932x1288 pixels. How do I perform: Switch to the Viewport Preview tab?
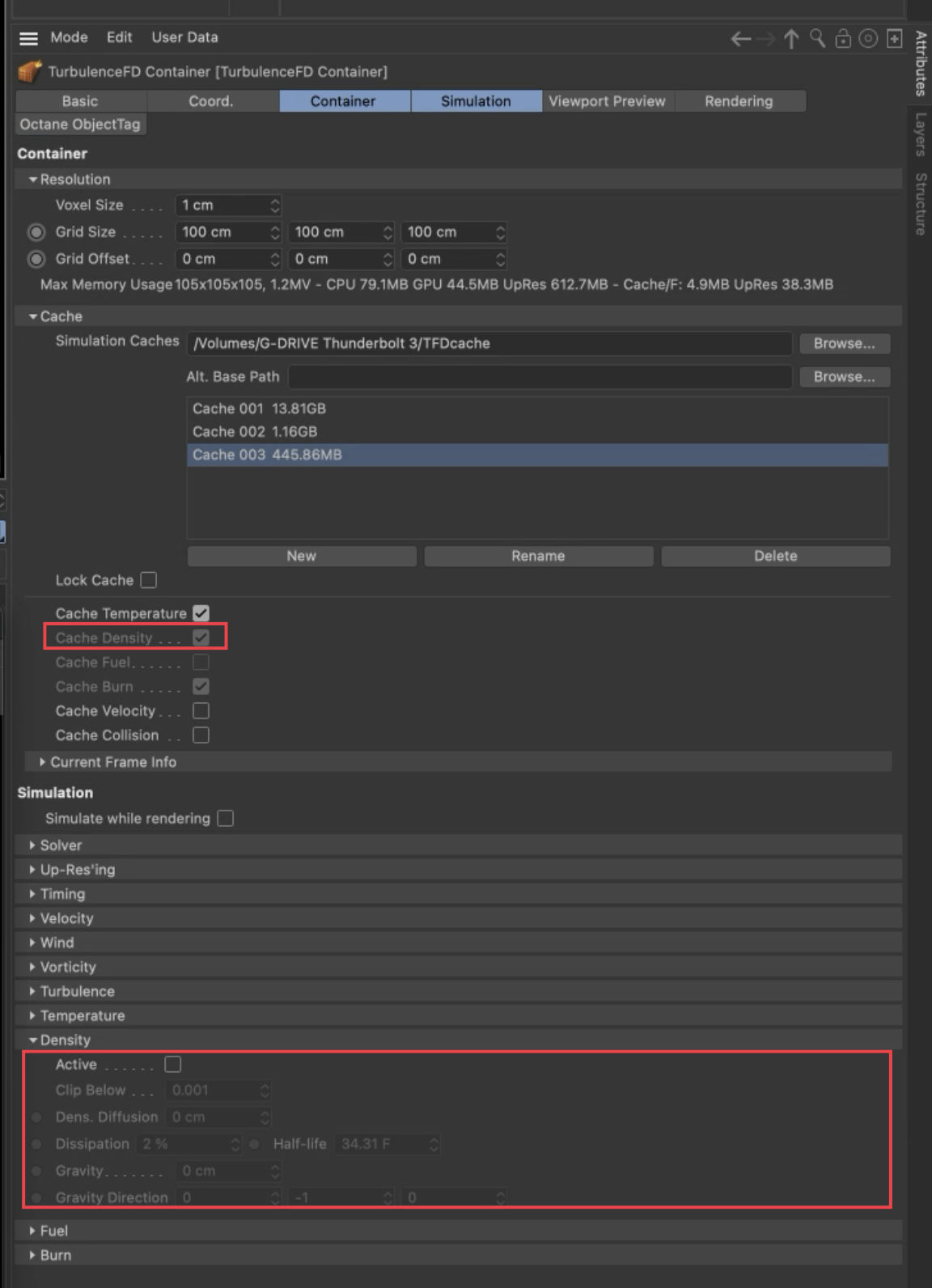pos(607,101)
